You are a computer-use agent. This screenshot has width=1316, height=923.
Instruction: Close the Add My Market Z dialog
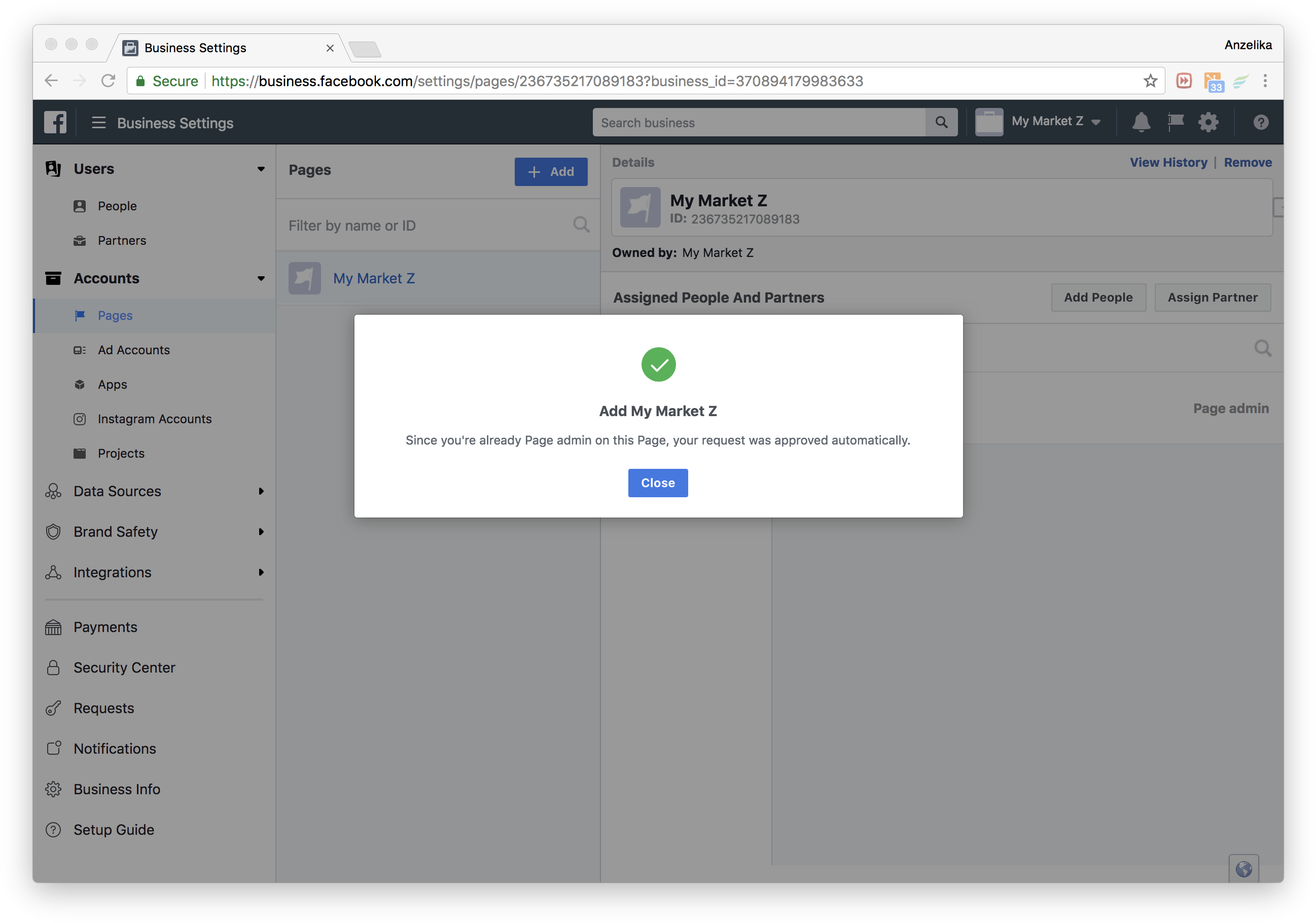point(657,483)
